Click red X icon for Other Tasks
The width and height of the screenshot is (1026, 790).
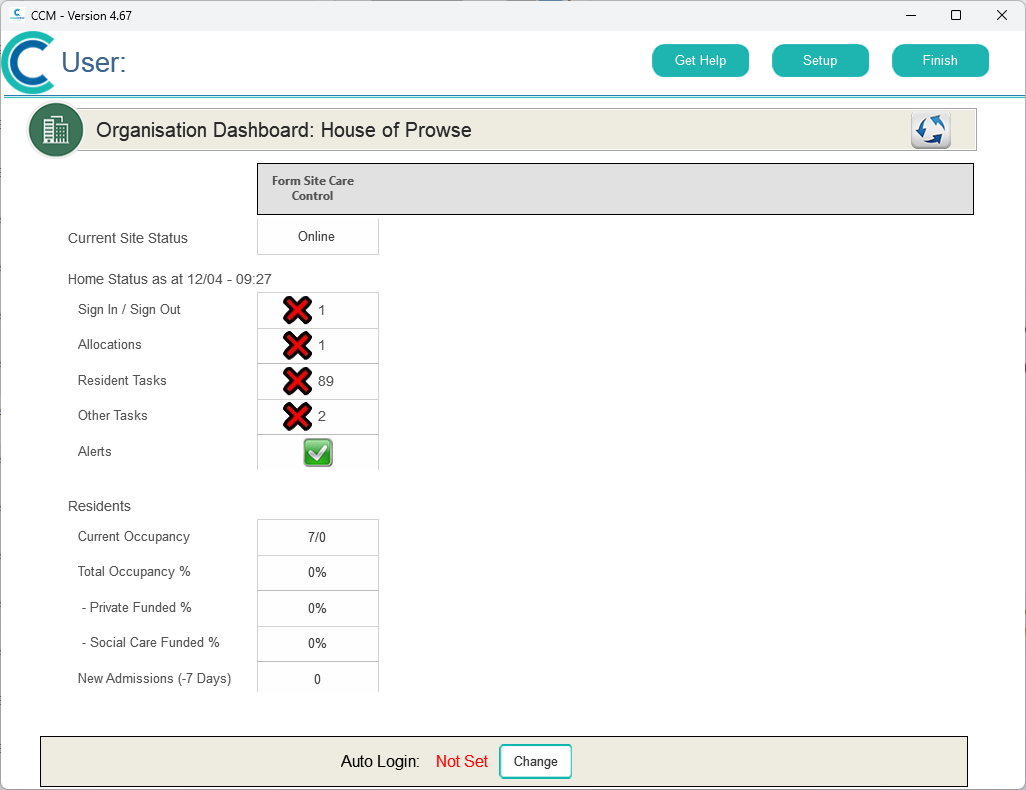tap(297, 416)
